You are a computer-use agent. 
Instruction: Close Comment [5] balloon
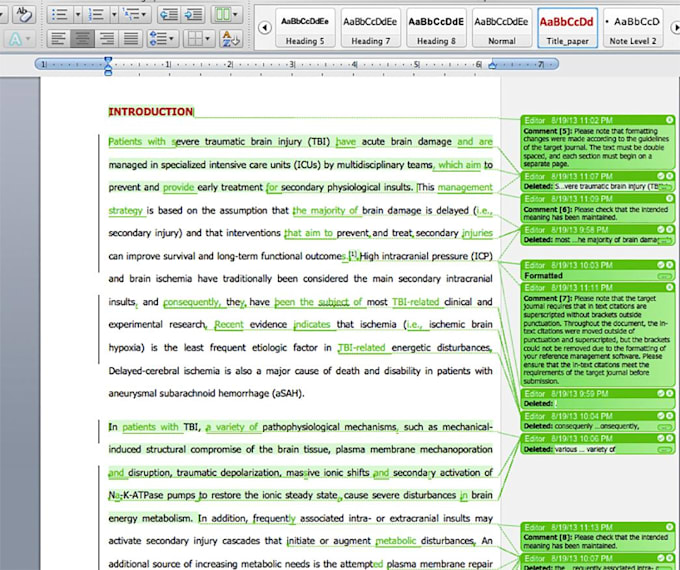coord(670,120)
